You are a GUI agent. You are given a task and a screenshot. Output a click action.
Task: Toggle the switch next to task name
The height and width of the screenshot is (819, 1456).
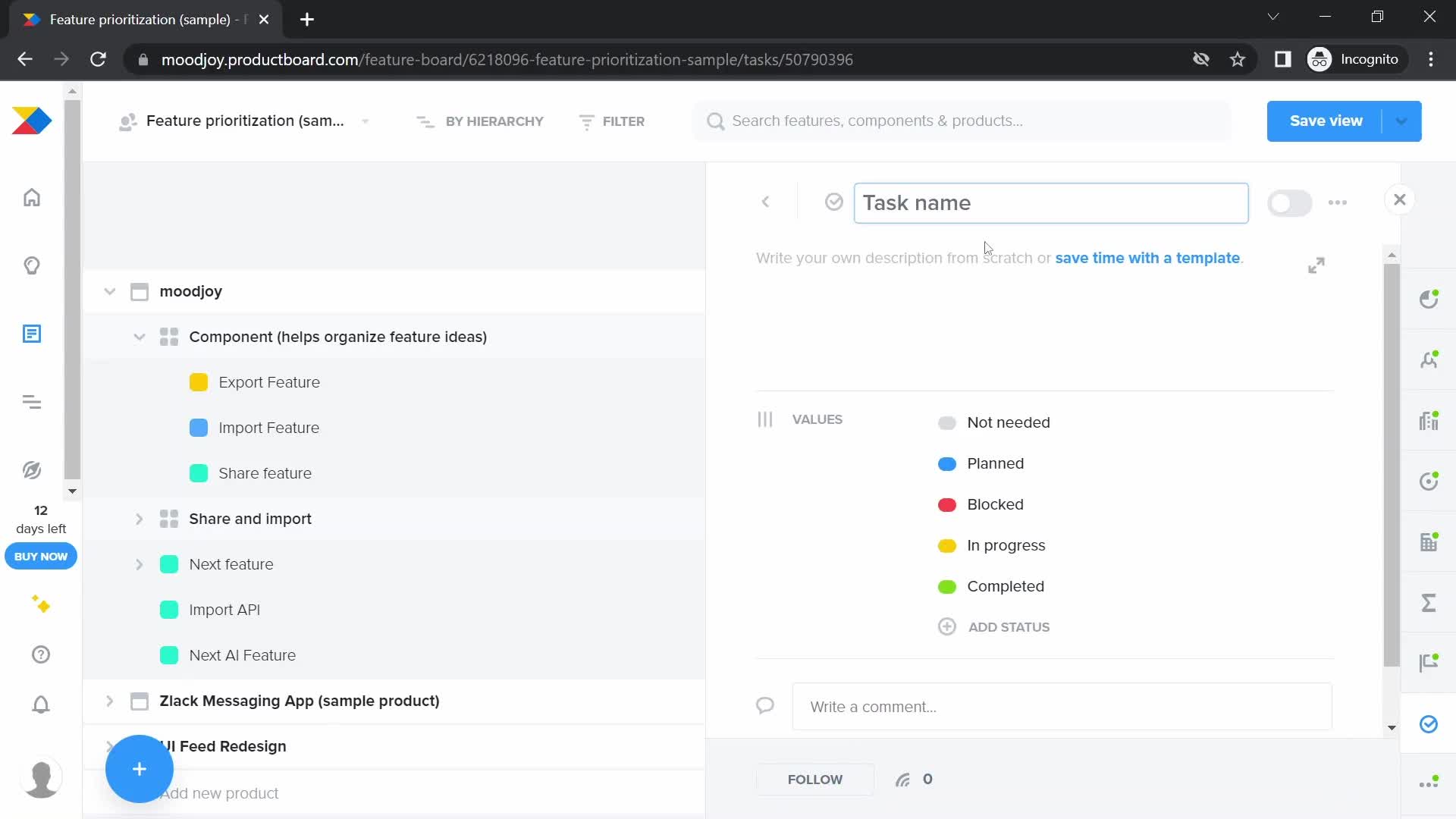coord(1289,203)
